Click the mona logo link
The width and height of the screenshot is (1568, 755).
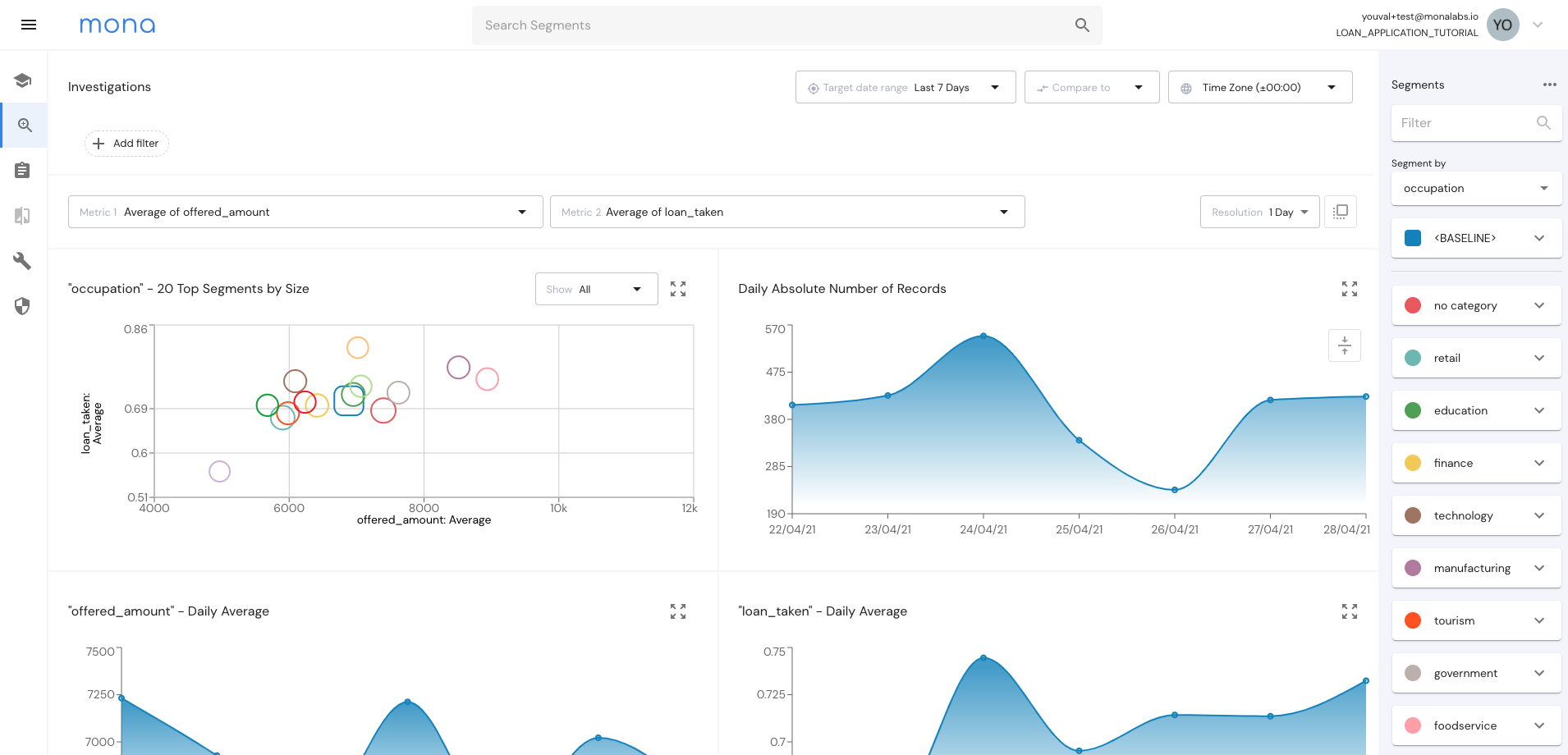[x=117, y=25]
